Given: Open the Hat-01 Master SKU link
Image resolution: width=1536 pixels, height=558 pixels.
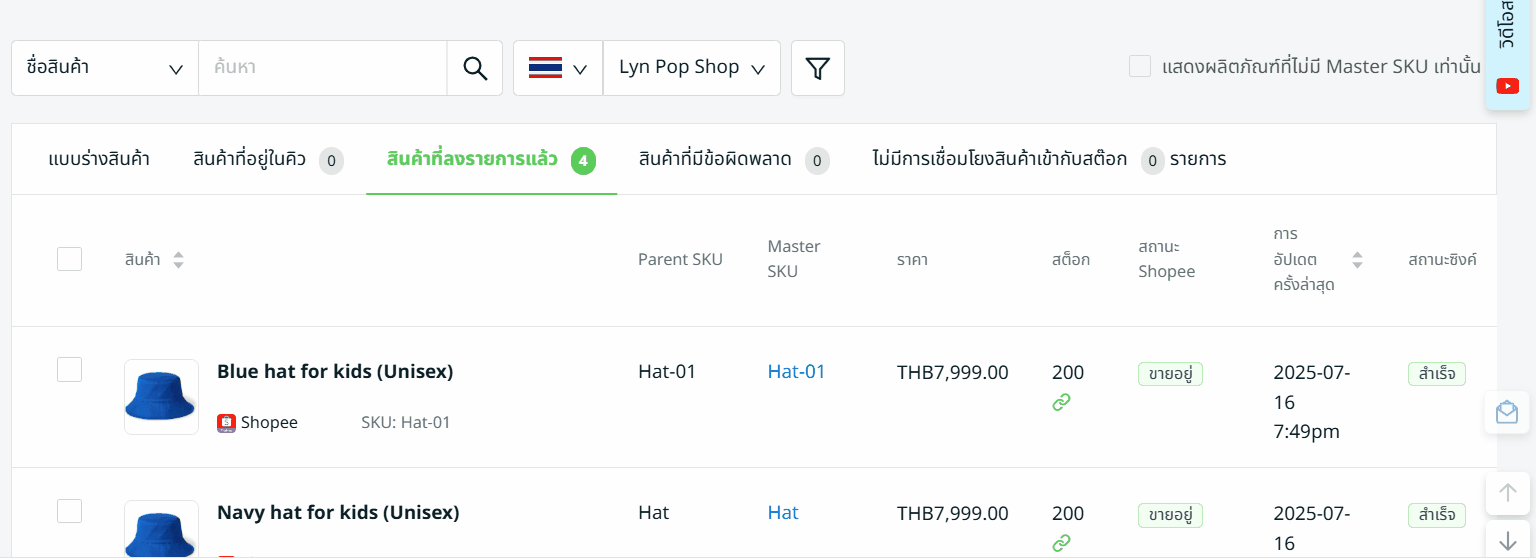Looking at the screenshot, I should pos(796,372).
